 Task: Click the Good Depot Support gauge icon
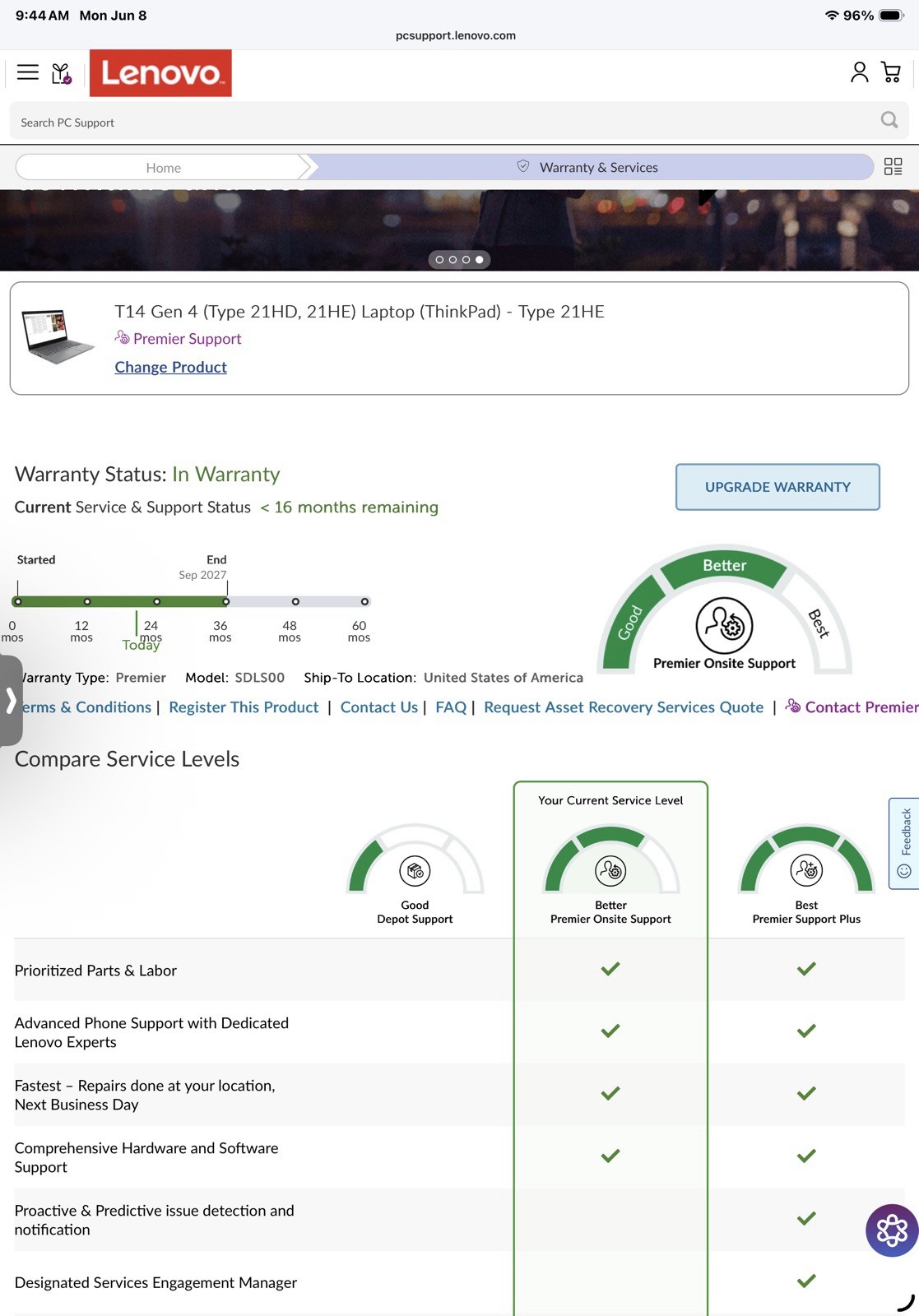tap(415, 870)
